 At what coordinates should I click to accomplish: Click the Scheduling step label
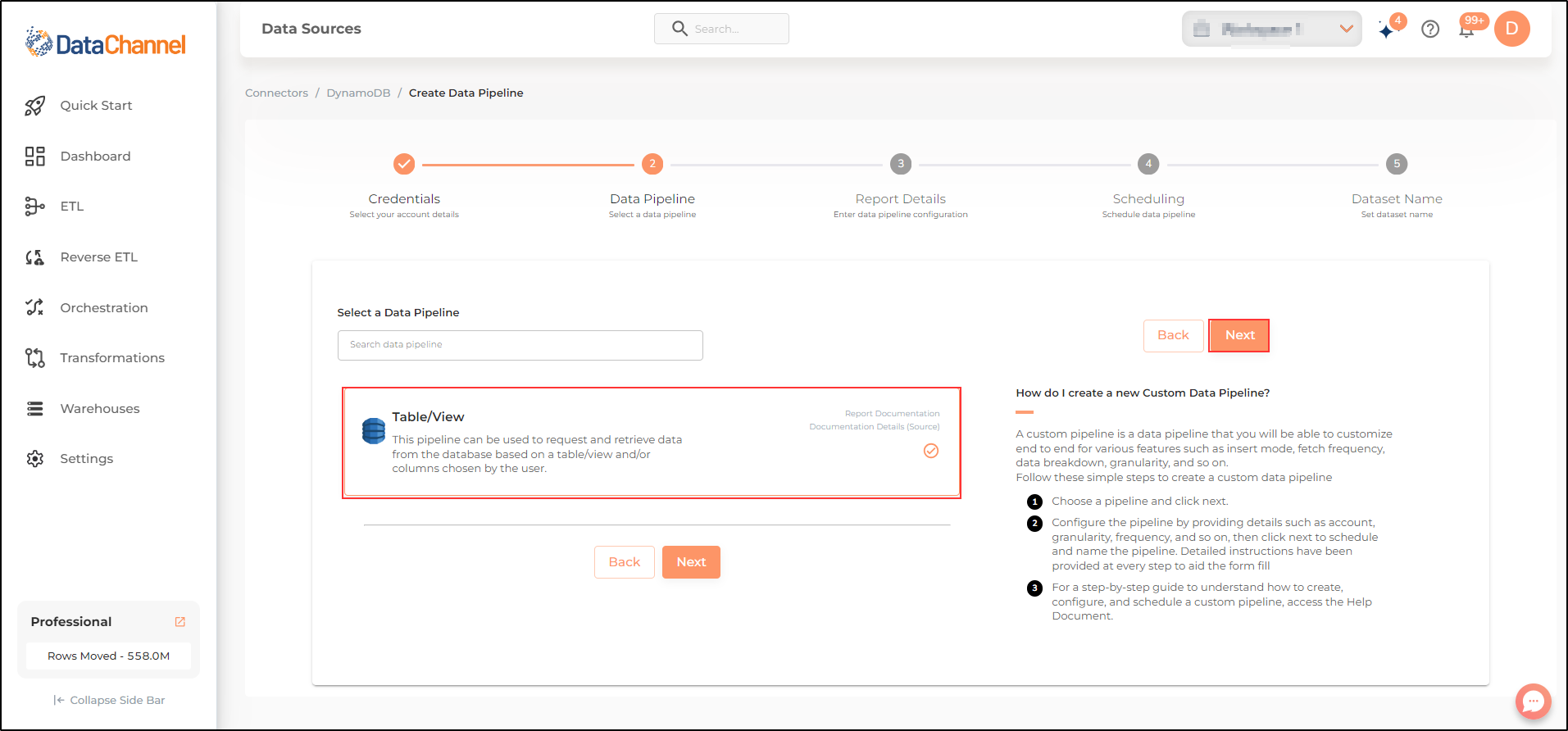[1148, 199]
